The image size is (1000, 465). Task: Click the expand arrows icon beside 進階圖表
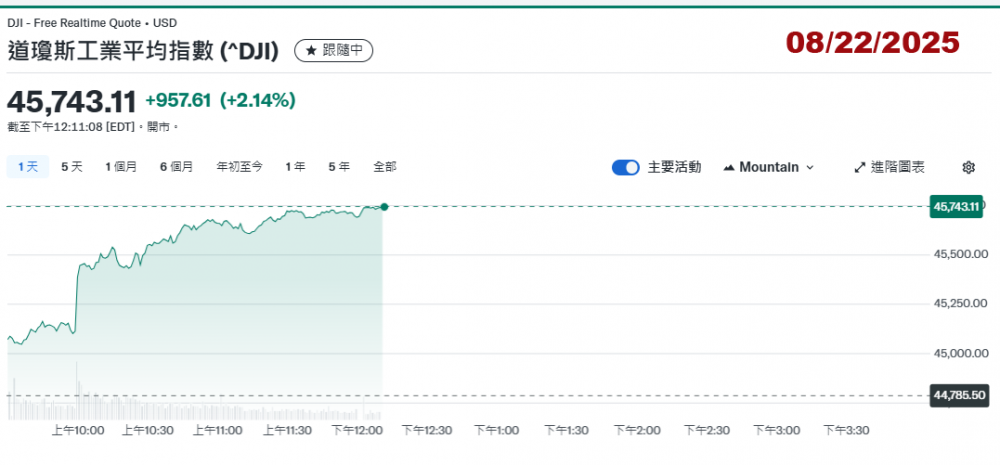coord(859,167)
